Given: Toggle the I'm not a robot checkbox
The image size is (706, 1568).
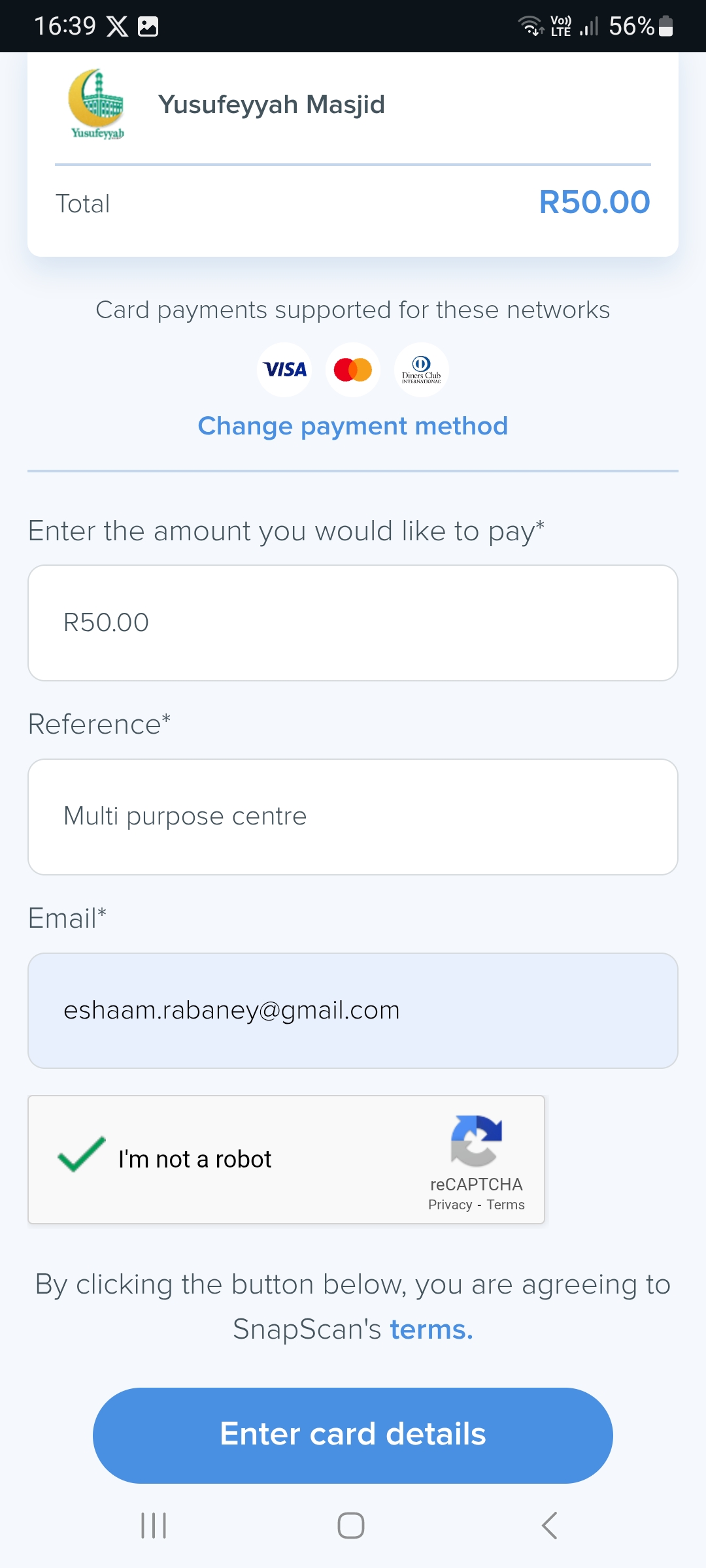Looking at the screenshot, I should (x=82, y=1155).
